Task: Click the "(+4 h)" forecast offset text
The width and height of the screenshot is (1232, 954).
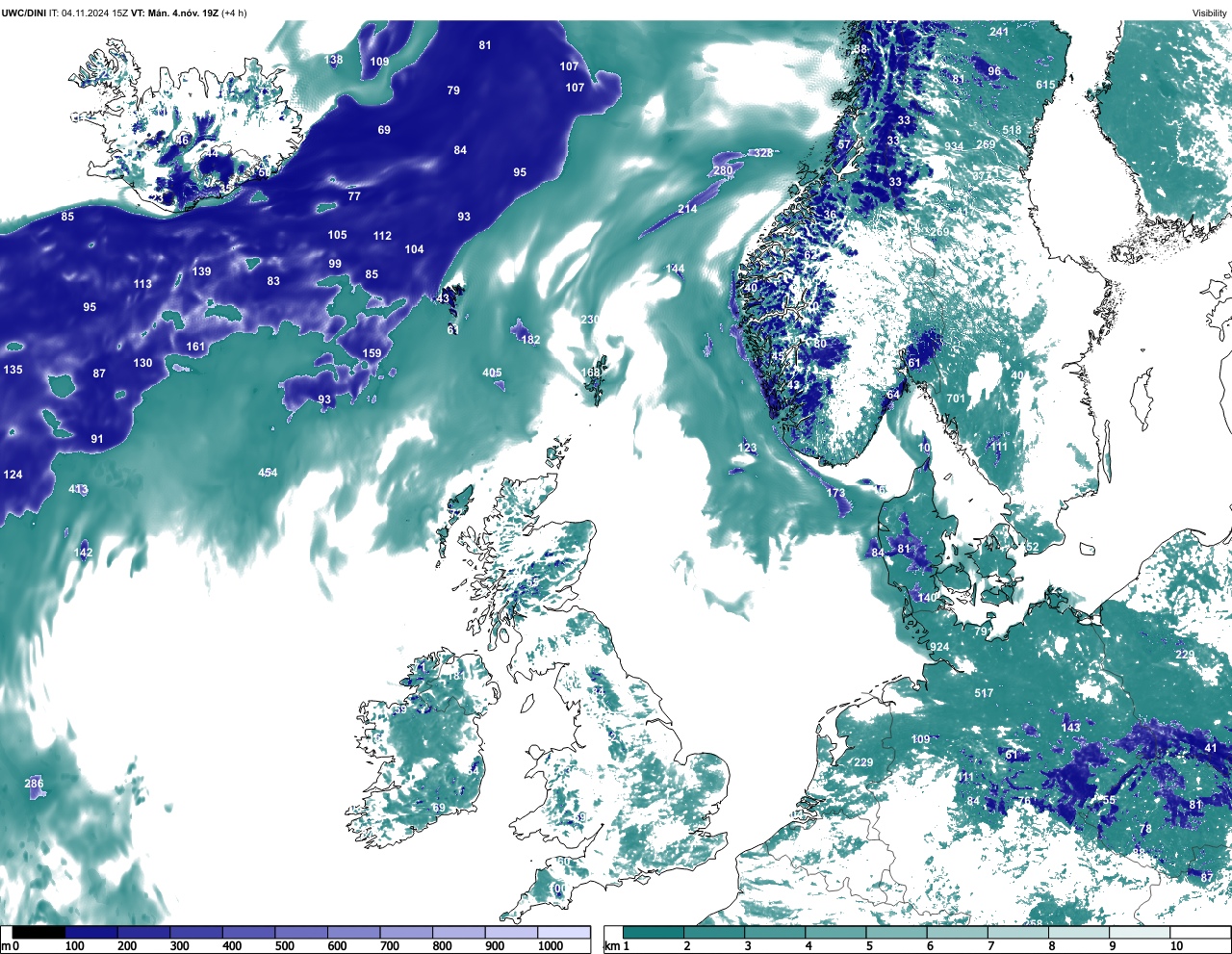Action: [234, 13]
